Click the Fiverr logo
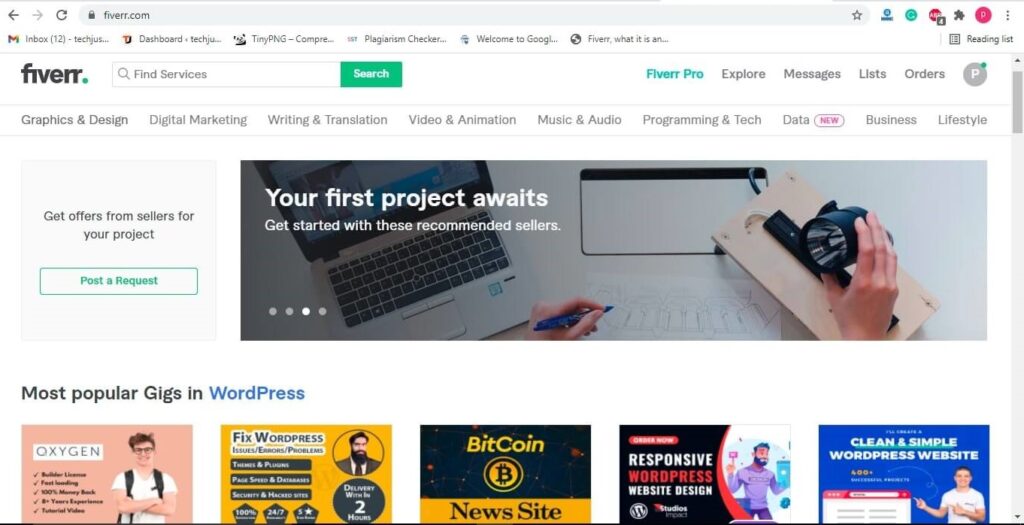 (x=54, y=74)
